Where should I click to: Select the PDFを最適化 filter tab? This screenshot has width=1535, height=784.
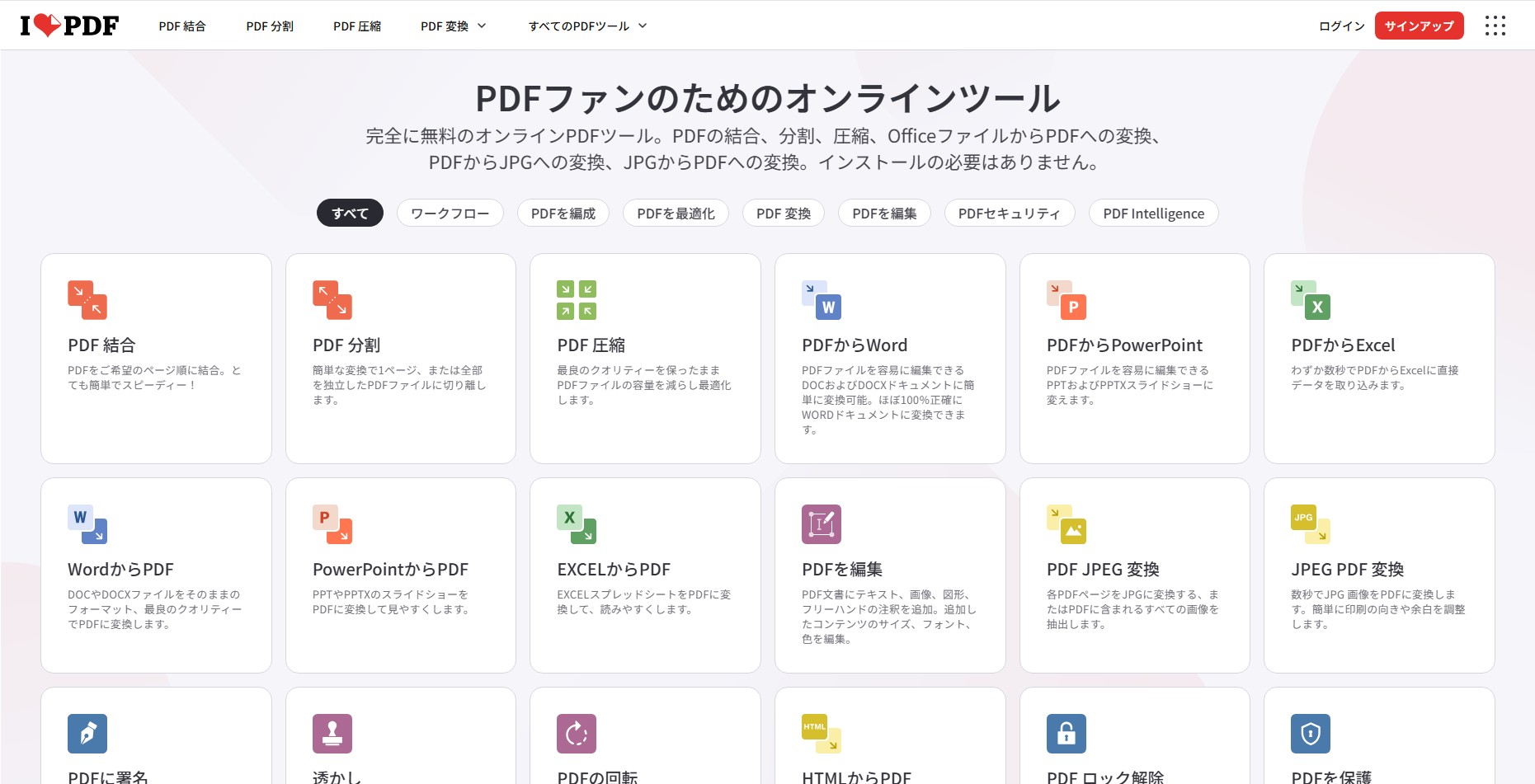[x=676, y=213]
